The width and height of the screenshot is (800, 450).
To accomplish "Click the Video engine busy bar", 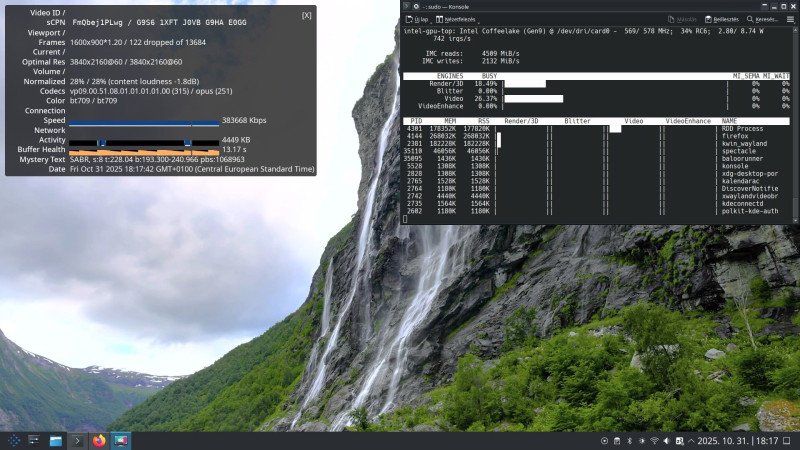I will pyautogui.click(x=534, y=99).
